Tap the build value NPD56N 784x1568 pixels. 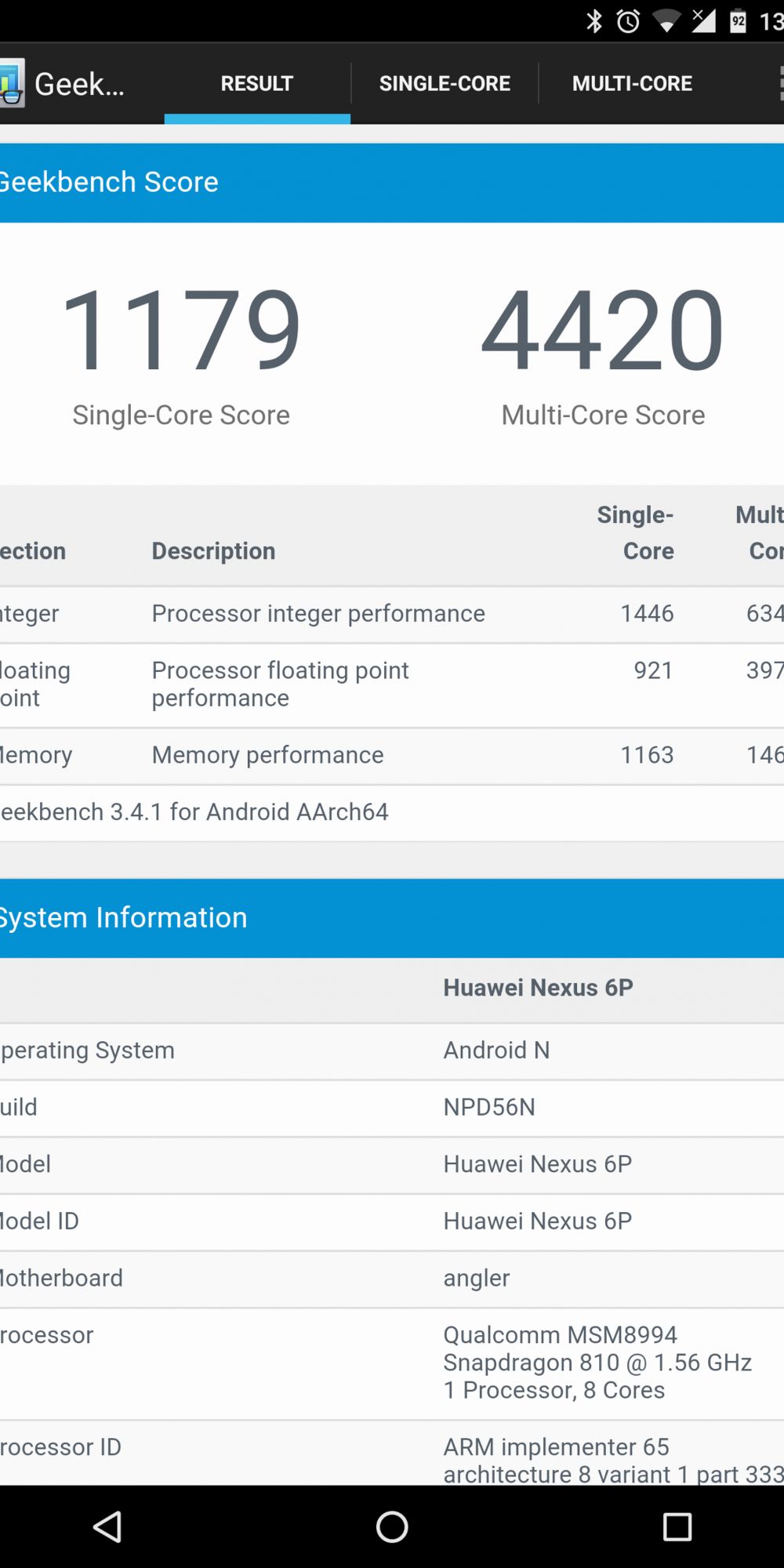(489, 1107)
